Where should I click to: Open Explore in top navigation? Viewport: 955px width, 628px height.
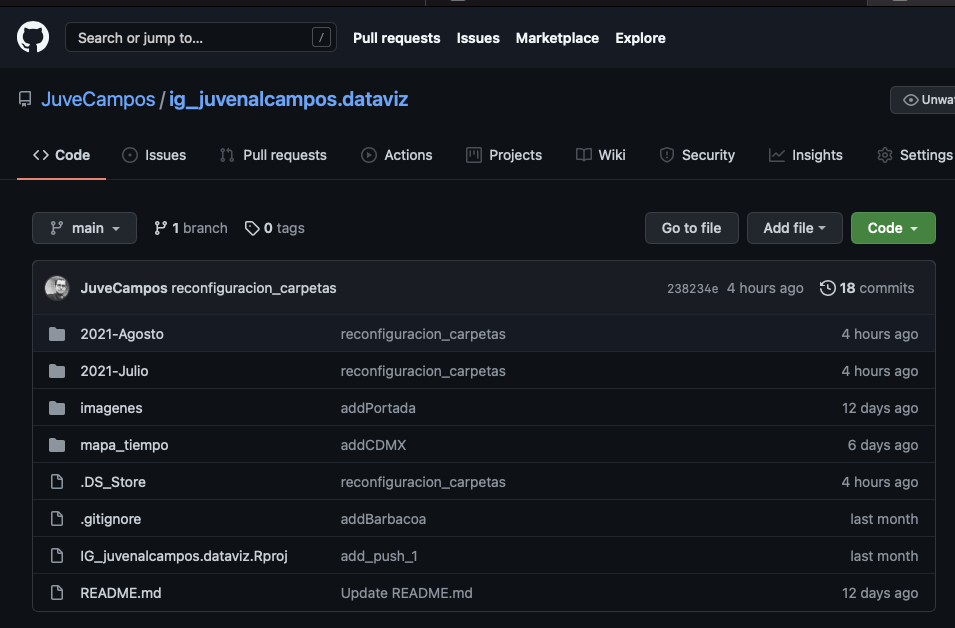click(x=640, y=38)
